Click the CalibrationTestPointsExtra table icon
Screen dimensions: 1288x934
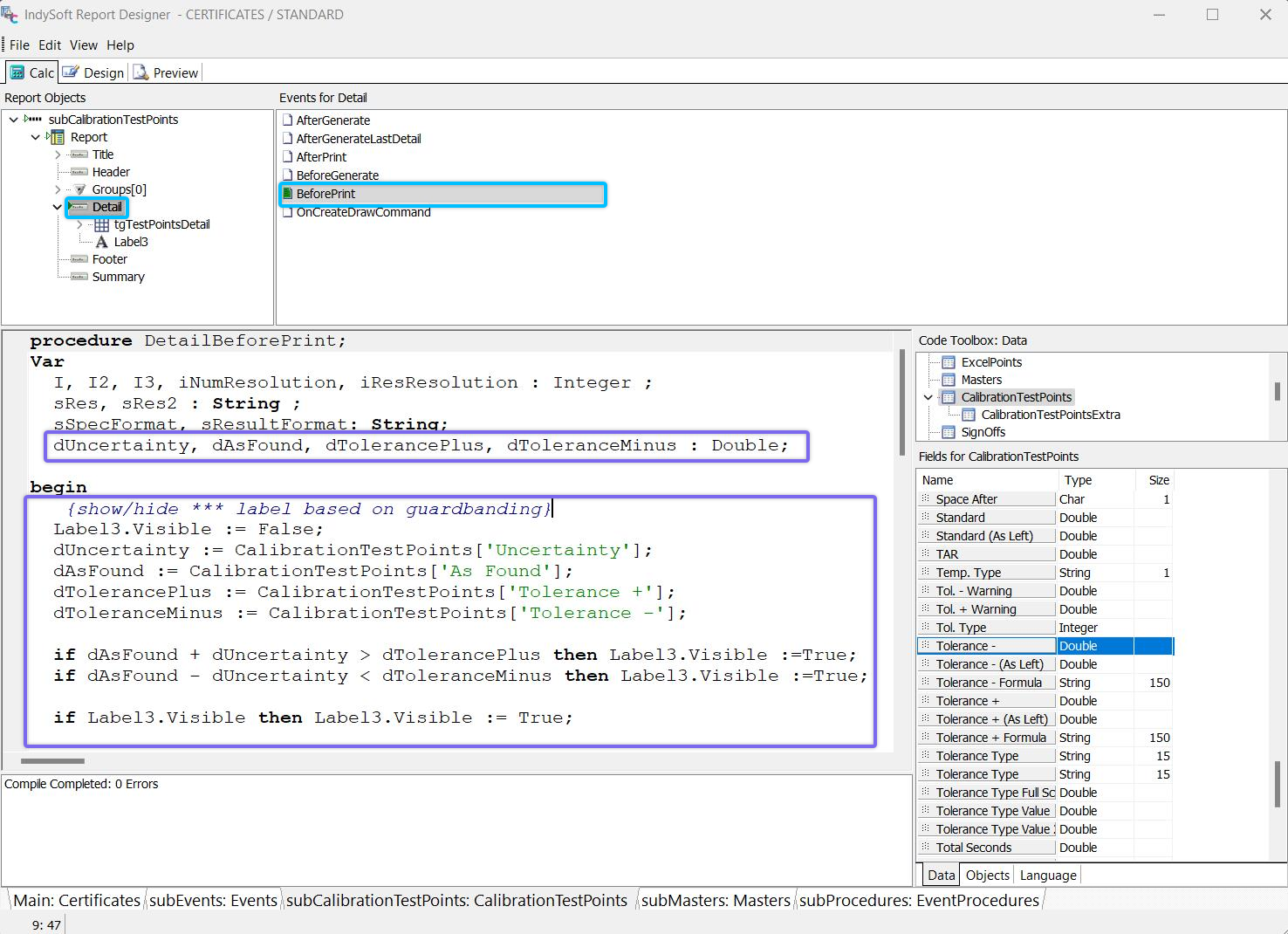(969, 415)
